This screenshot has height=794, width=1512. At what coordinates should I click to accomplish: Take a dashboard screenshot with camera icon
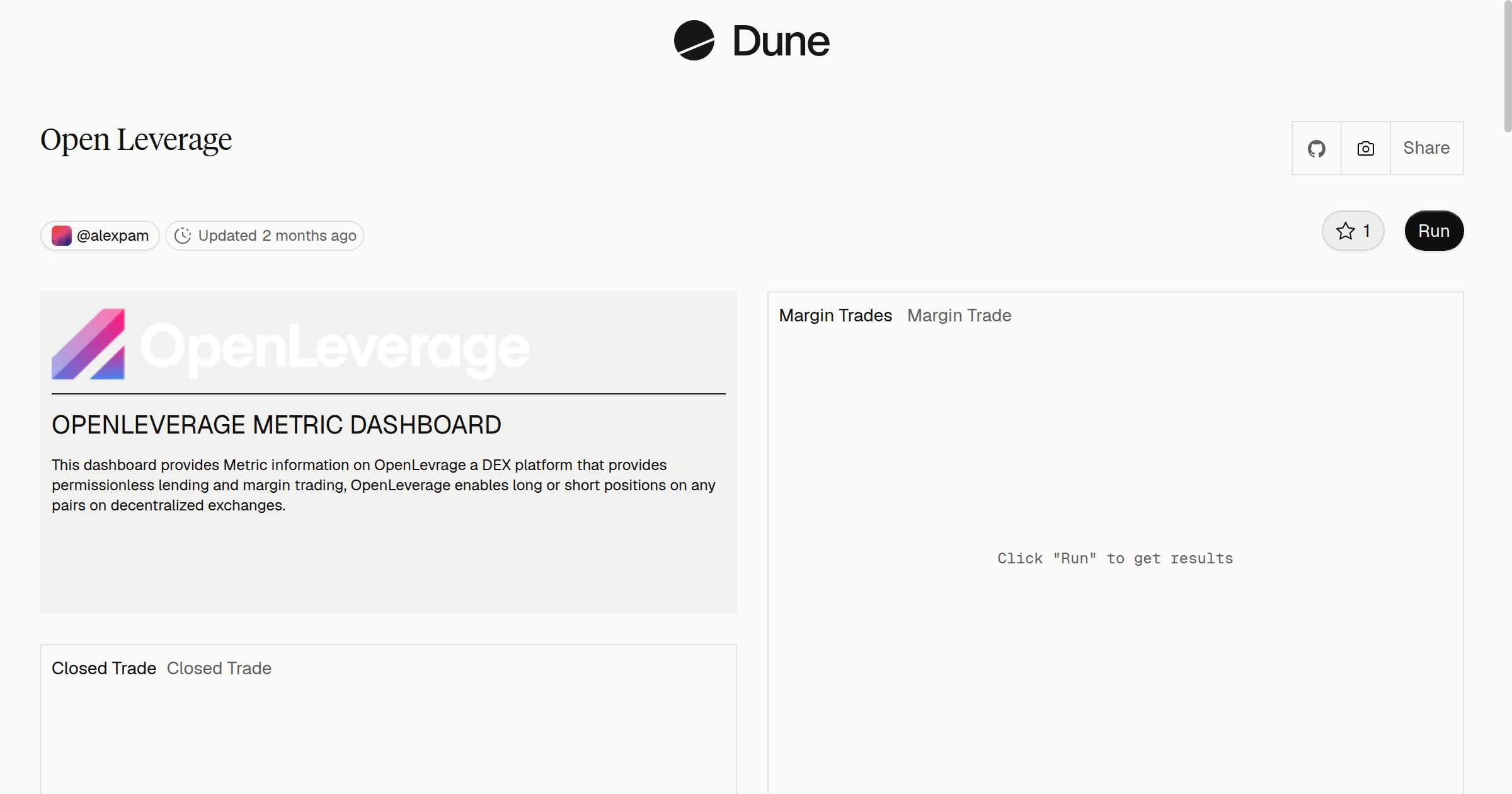click(x=1365, y=148)
